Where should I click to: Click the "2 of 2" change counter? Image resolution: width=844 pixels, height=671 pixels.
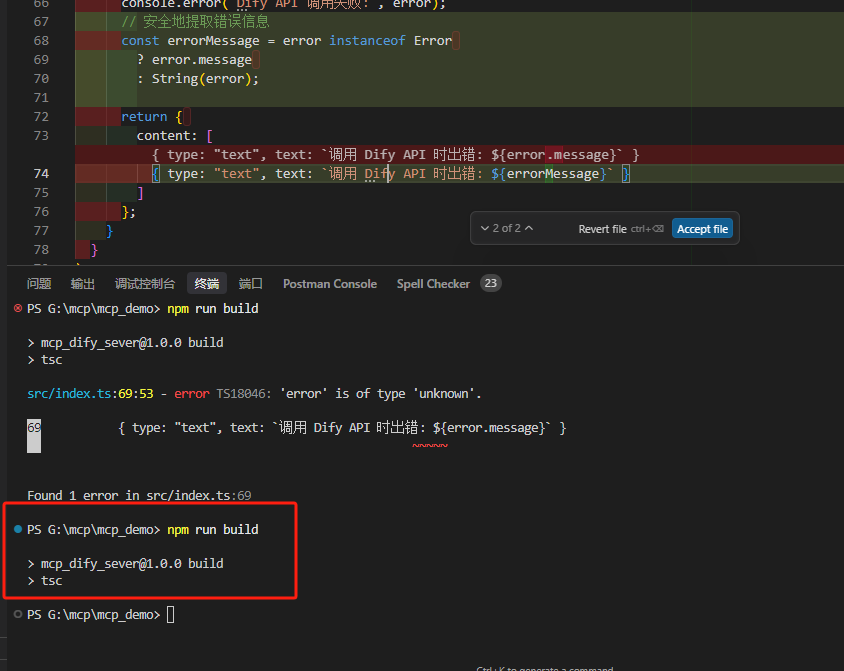[507, 228]
